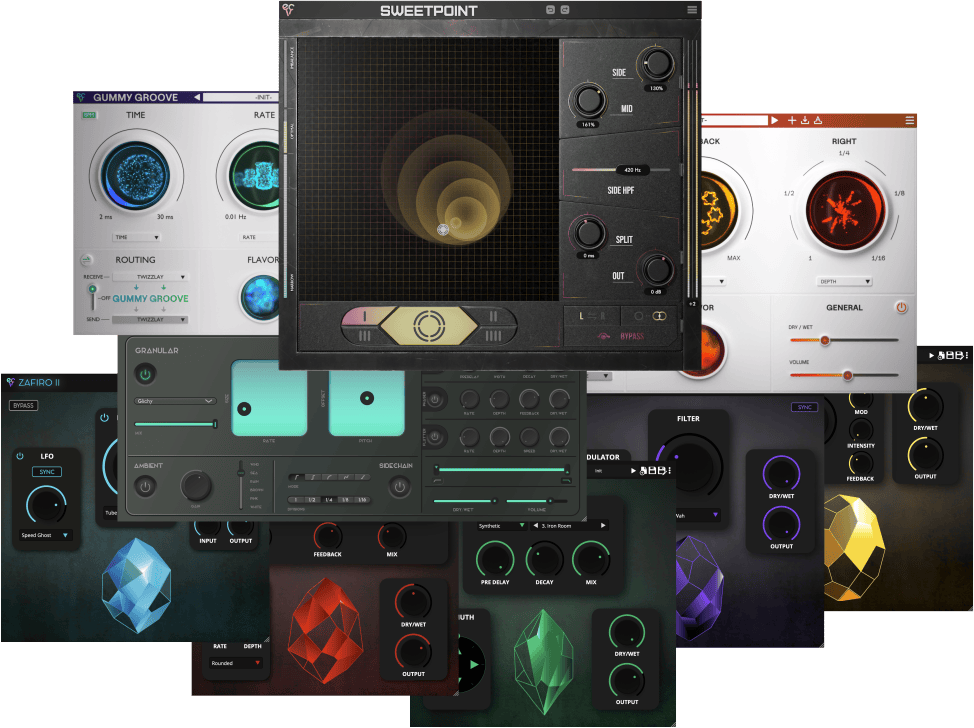
Task: Click the play icon in yellow plugin header
Action: click(x=932, y=355)
